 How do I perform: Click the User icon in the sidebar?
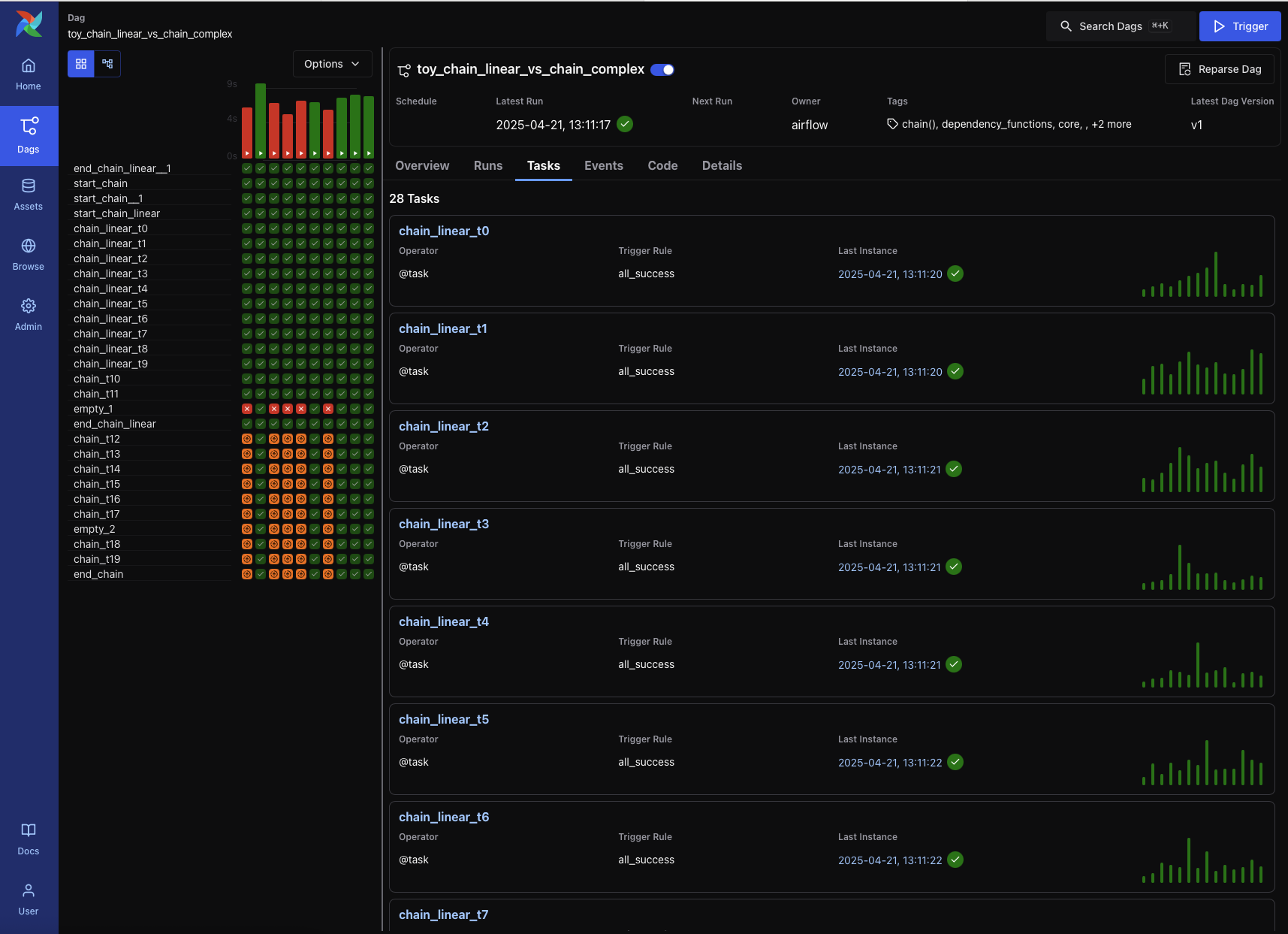[x=29, y=898]
